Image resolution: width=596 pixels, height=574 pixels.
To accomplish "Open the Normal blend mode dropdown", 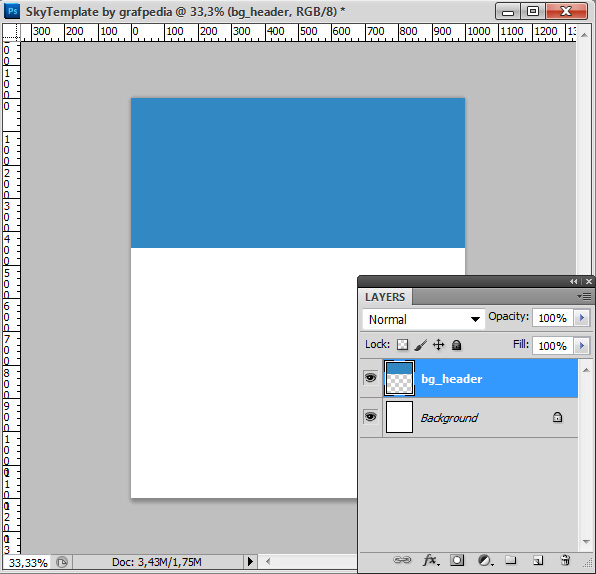I will tap(424, 319).
